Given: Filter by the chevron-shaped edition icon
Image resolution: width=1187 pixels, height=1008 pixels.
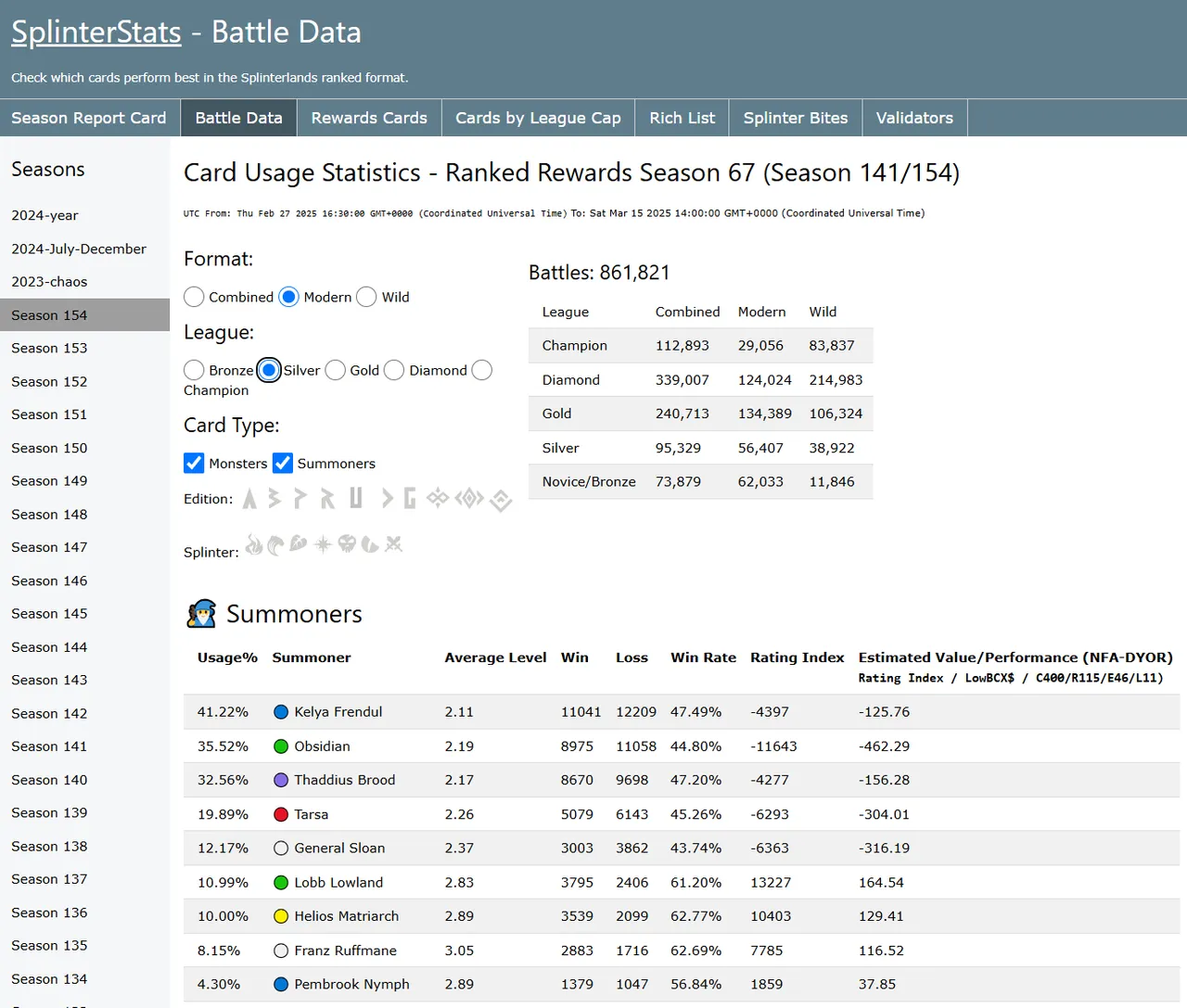Looking at the screenshot, I should (x=387, y=499).
